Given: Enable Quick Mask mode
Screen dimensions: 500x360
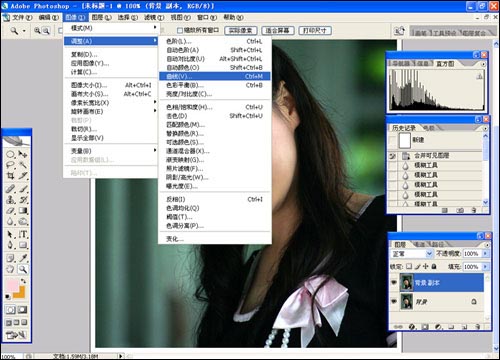Looking at the screenshot, I should pos(22,310).
